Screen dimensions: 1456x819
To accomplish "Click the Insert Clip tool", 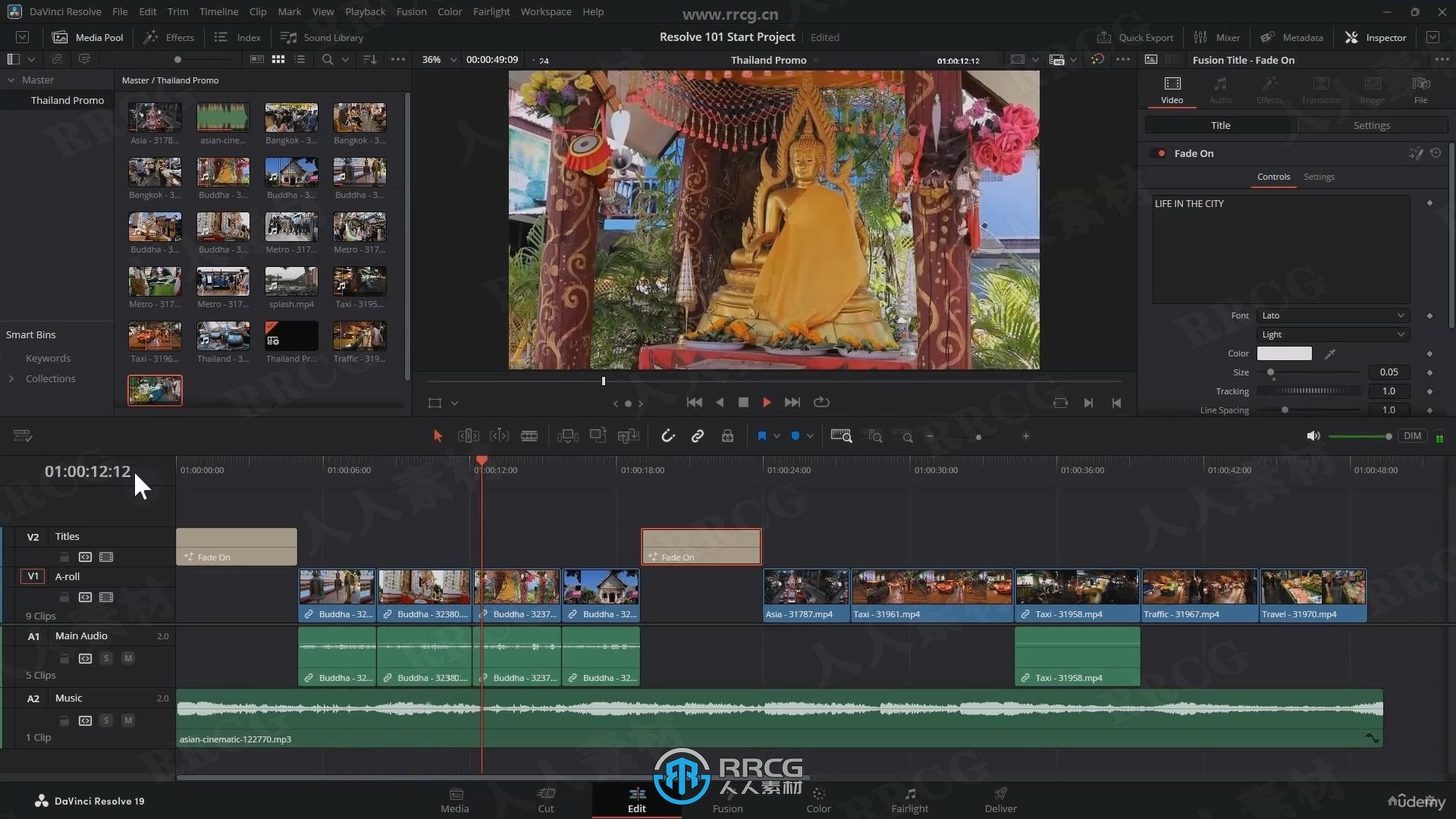I will pos(568,436).
